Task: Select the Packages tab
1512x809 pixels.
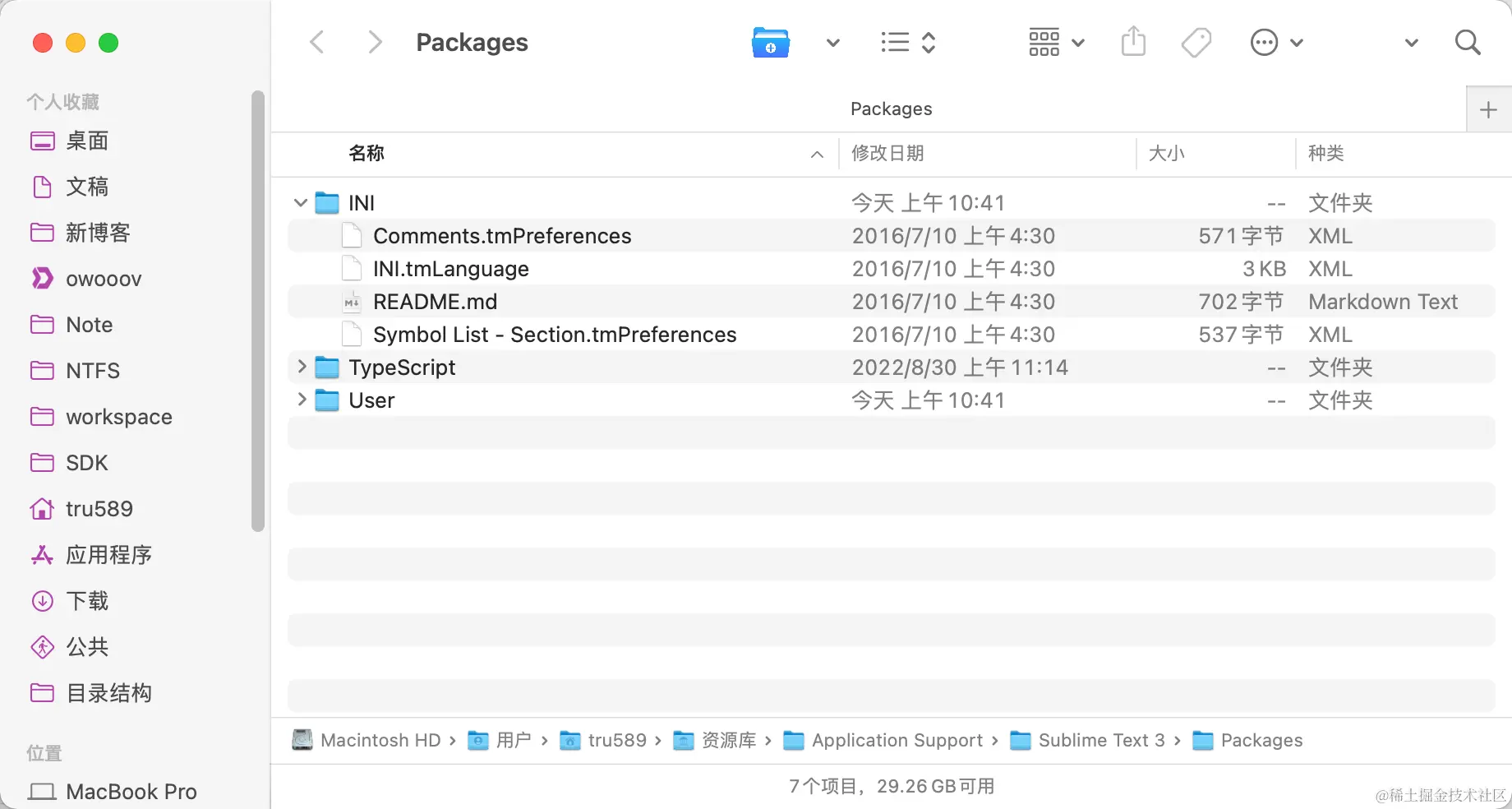Action: point(892,109)
